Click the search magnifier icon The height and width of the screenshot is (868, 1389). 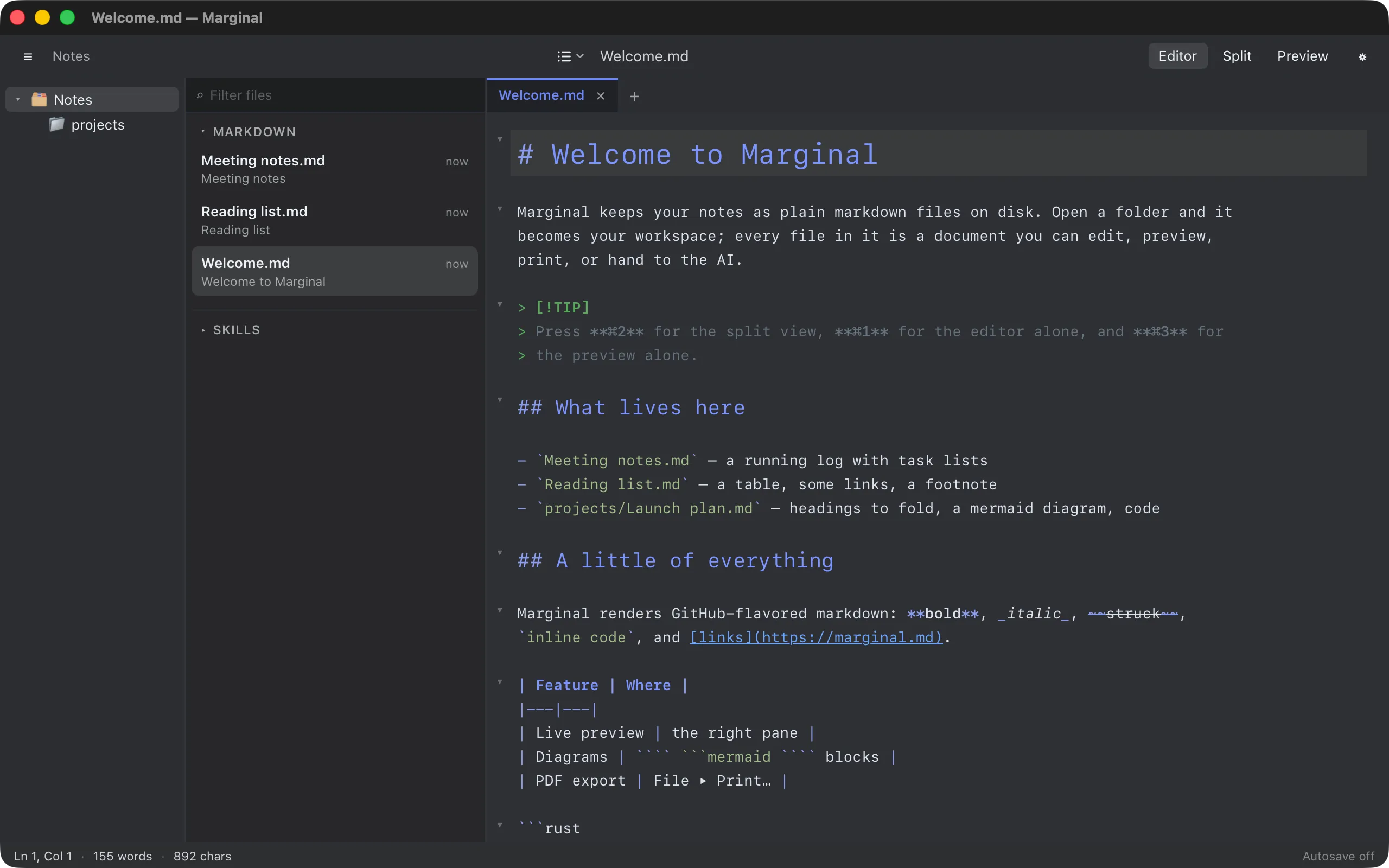[200, 95]
